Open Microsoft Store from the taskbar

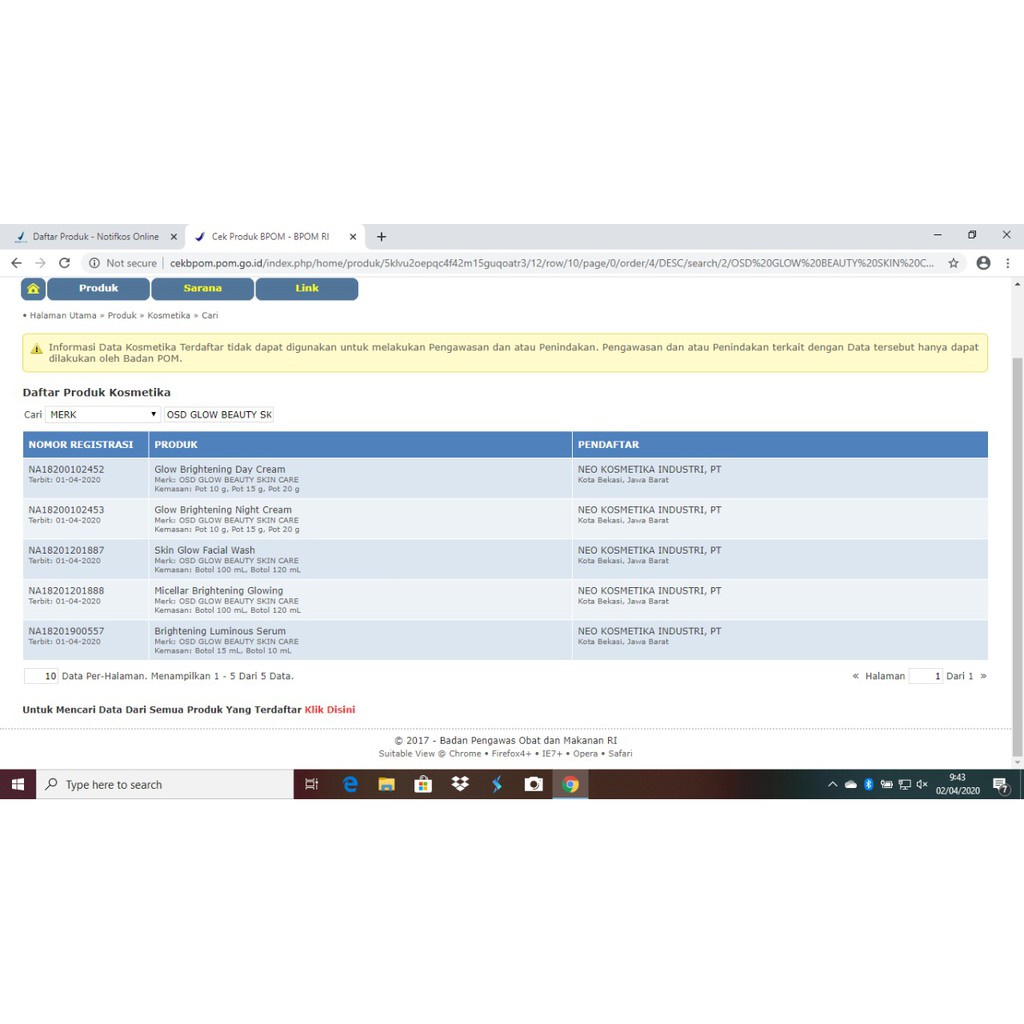coord(423,784)
